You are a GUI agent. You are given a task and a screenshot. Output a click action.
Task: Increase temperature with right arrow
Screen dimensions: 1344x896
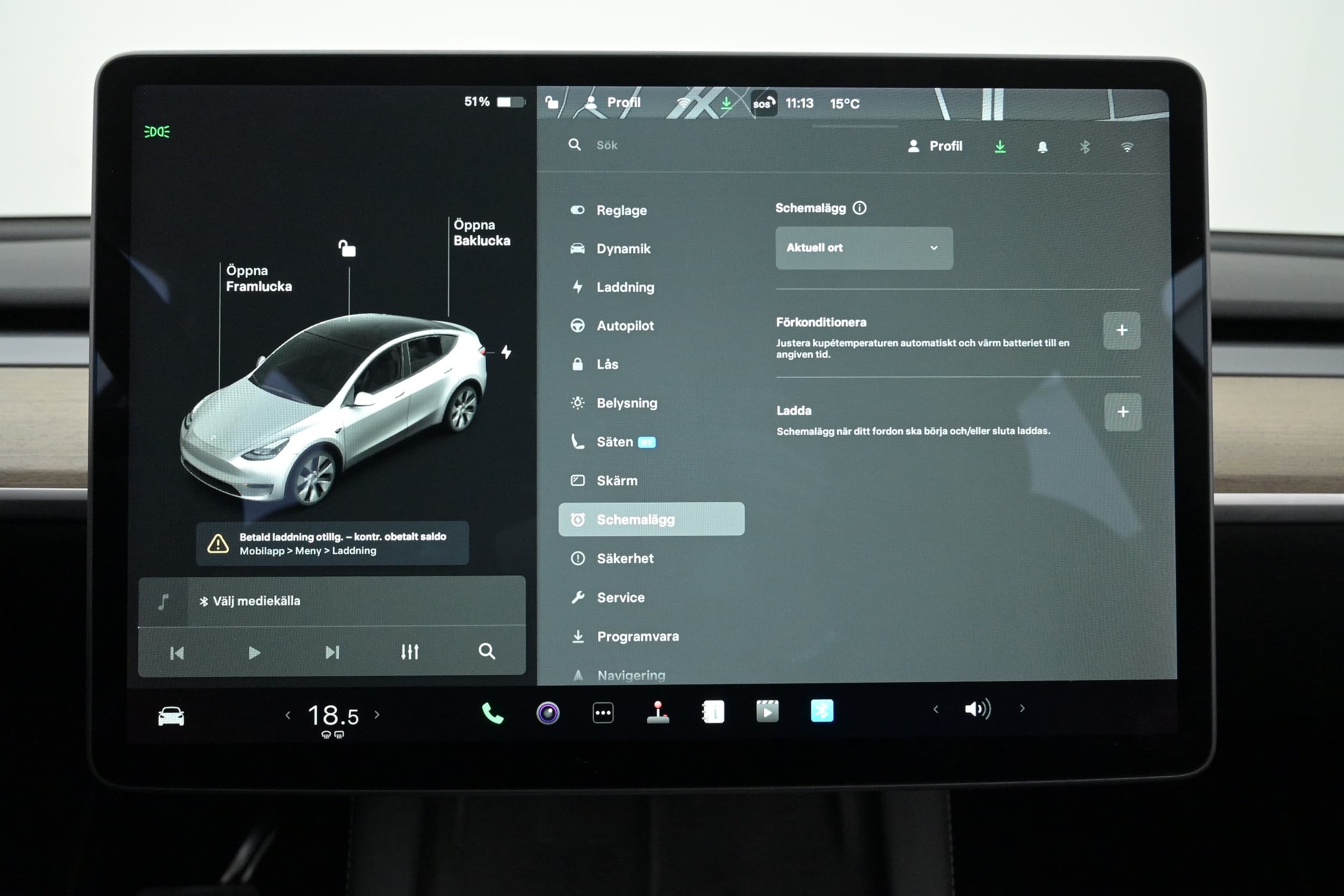tap(376, 715)
